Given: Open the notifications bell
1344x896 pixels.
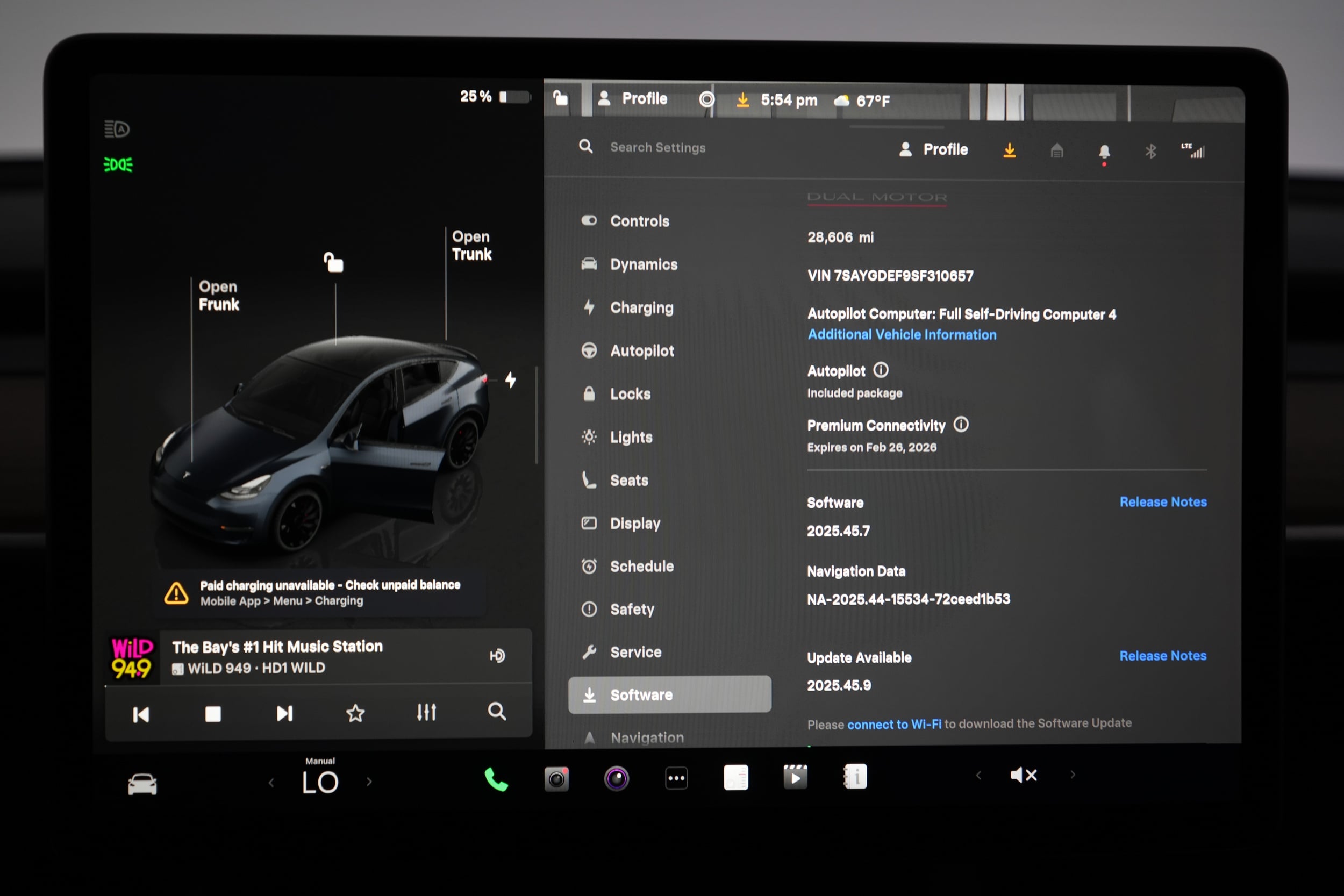Looking at the screenshot, I should tap(1104, 150).
